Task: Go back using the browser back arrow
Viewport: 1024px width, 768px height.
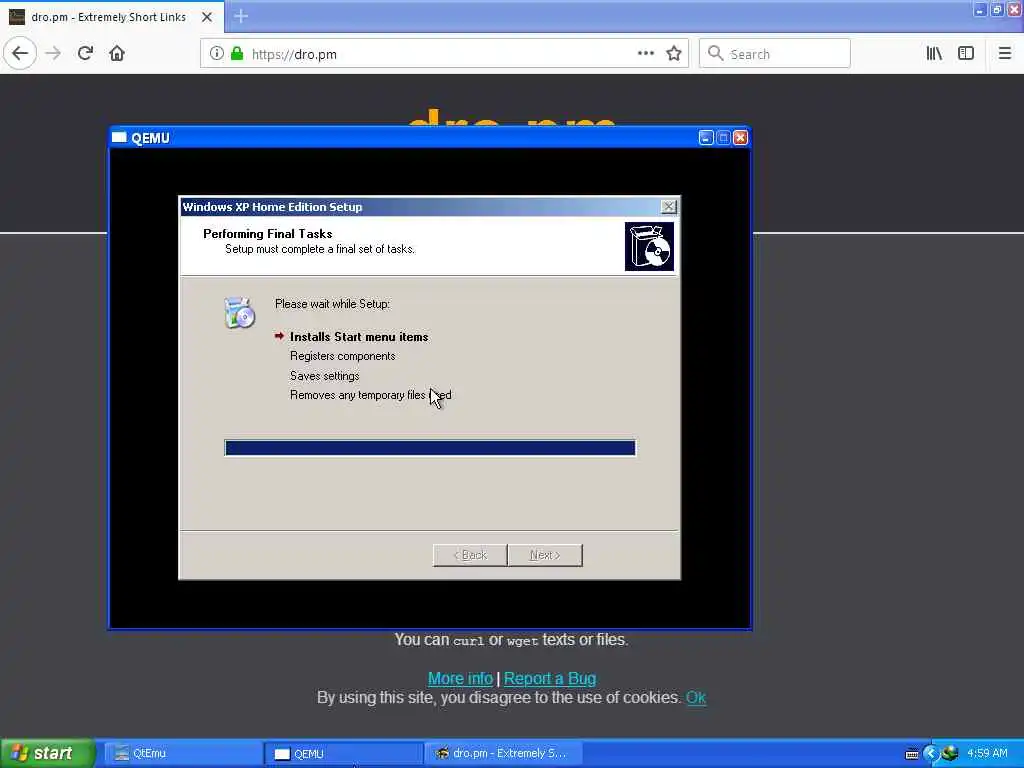Action: pyautogui.click(x=20, y=54)
